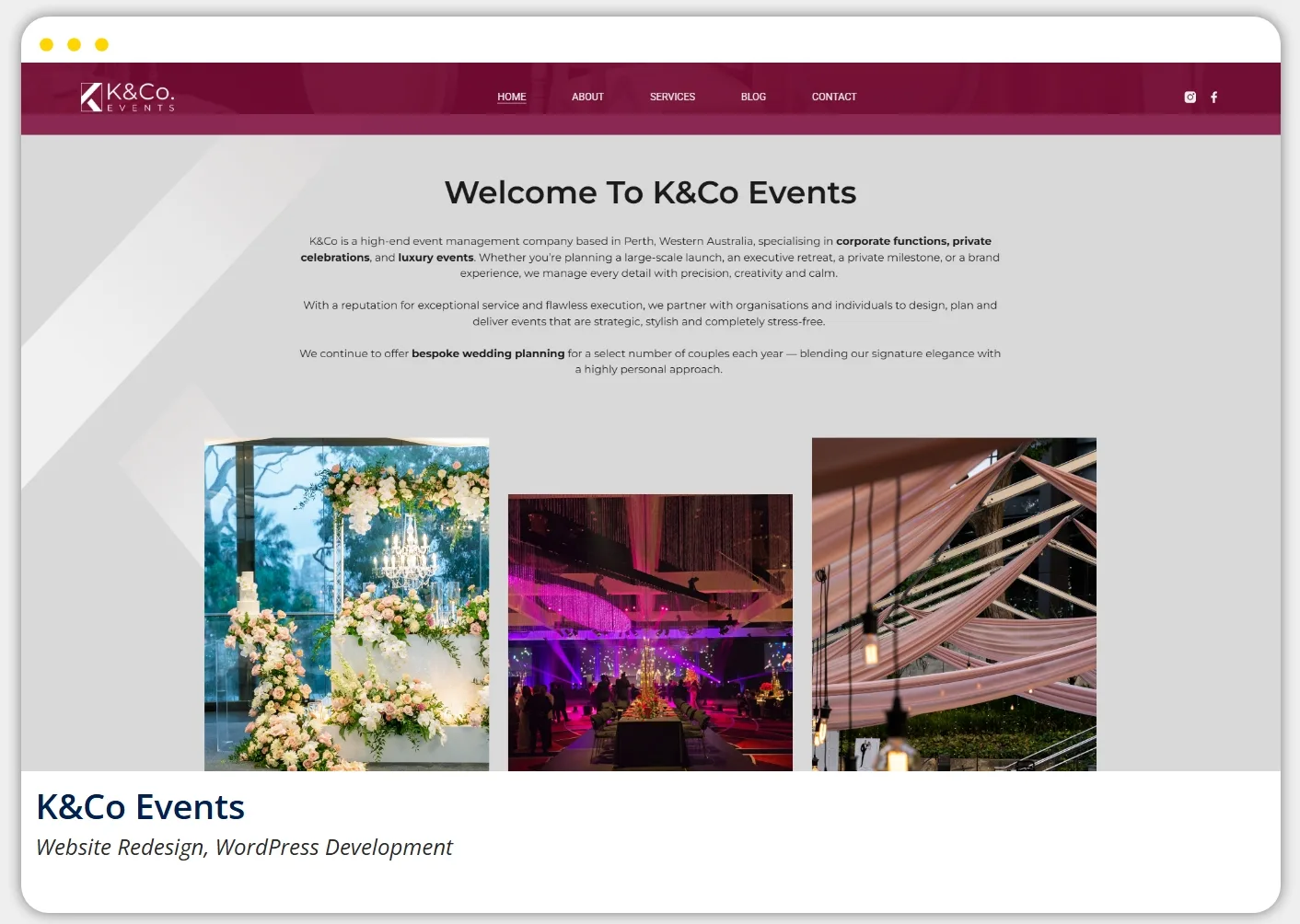
Task: Open the purple-lit banquet hall photo
Action: point(650,632)
